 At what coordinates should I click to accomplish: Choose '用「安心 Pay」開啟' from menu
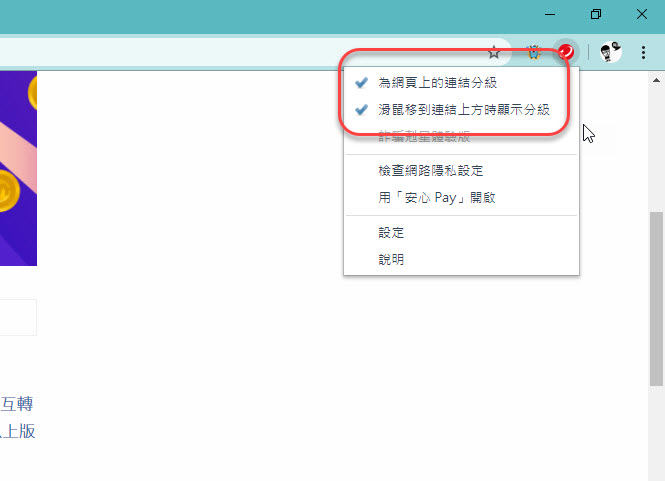click(461, 198)
